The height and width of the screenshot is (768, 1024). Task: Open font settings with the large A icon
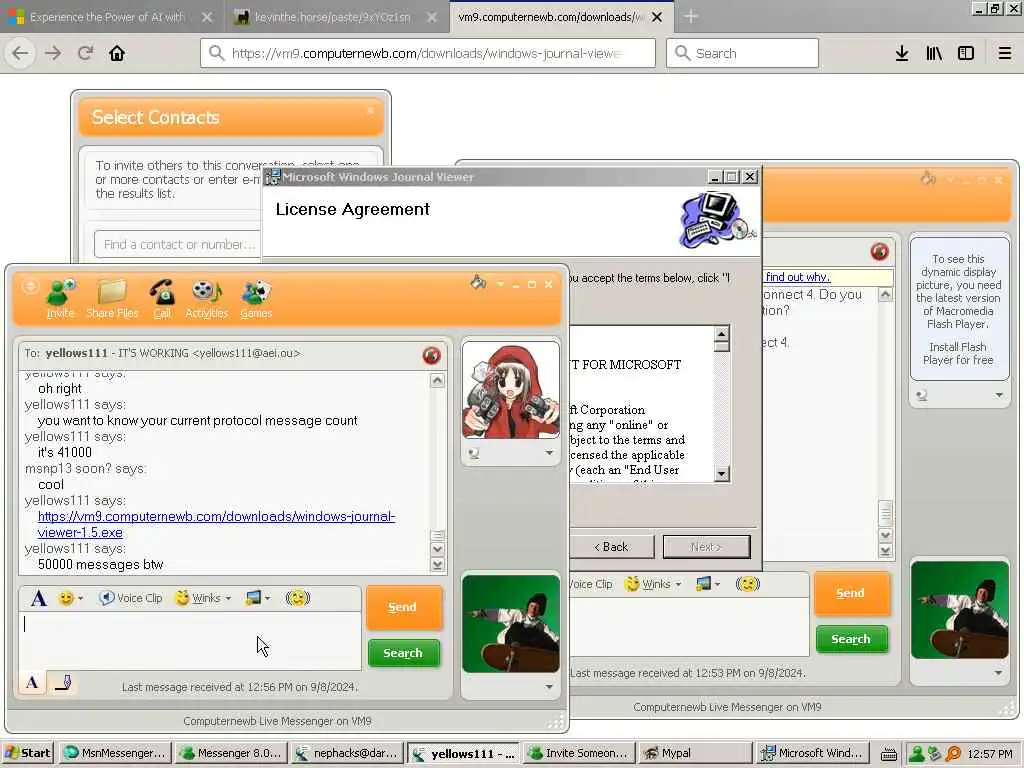click(x=39, y=598)
